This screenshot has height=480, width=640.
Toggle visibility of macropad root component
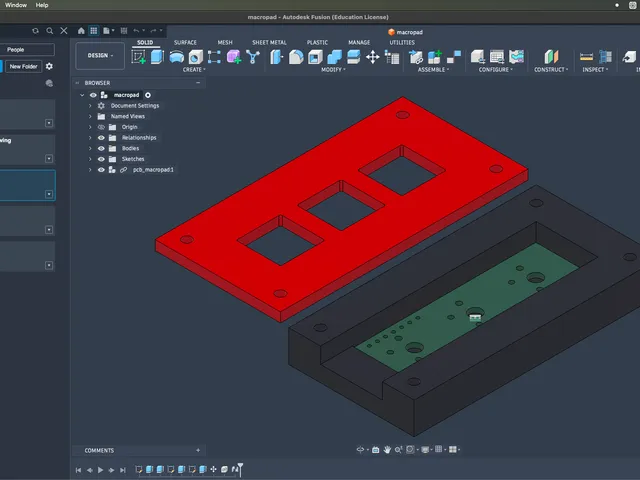(x=93, y=95)
